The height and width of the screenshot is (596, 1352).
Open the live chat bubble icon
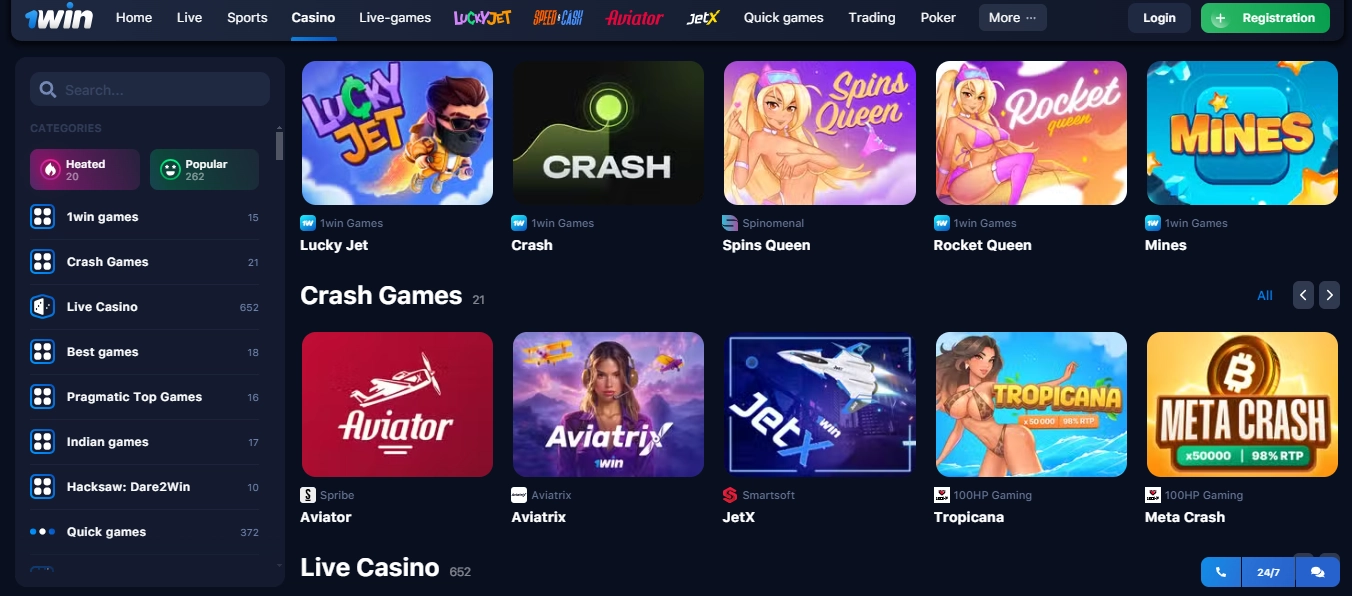point(1317,572)
